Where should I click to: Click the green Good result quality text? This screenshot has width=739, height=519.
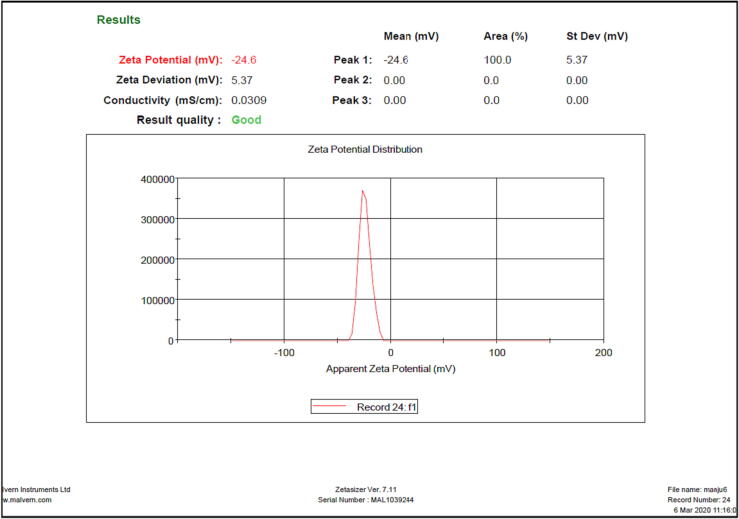pyautogui.click(x=246, y=120)
